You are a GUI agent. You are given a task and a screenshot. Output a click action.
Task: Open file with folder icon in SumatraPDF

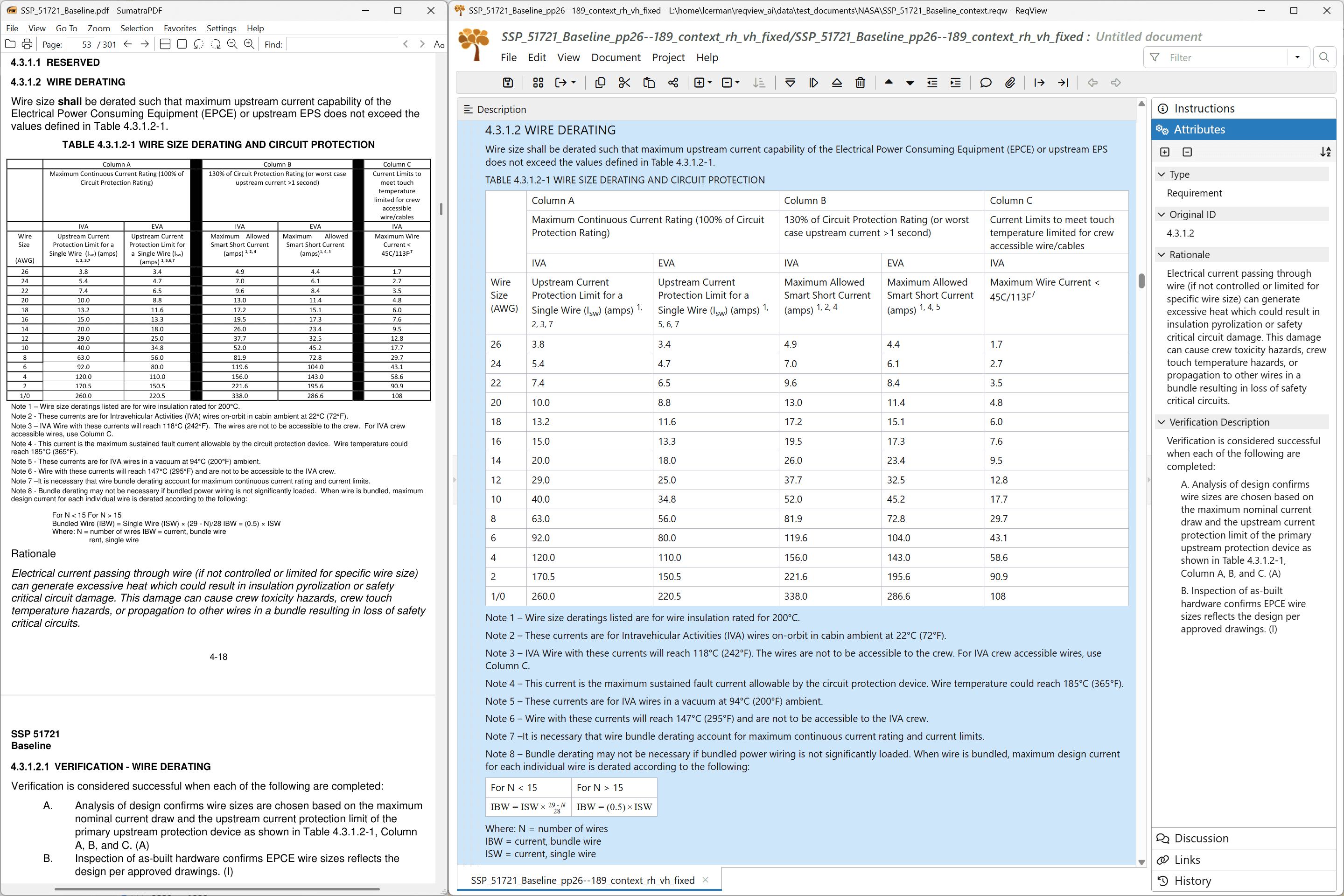pos(10,44)
